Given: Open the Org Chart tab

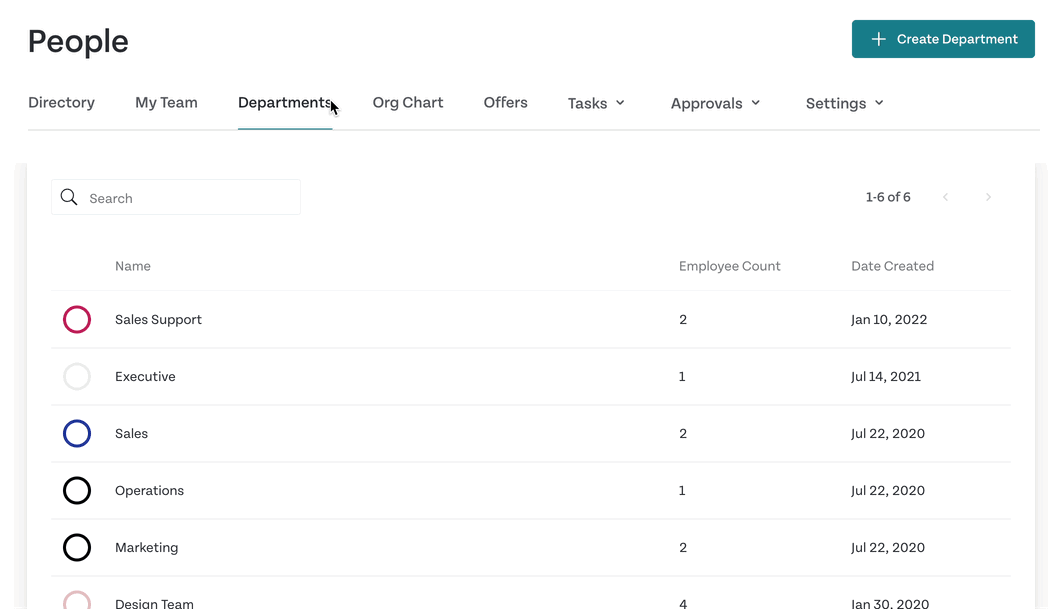Looking at the screenshot, I should pos(407,102).
